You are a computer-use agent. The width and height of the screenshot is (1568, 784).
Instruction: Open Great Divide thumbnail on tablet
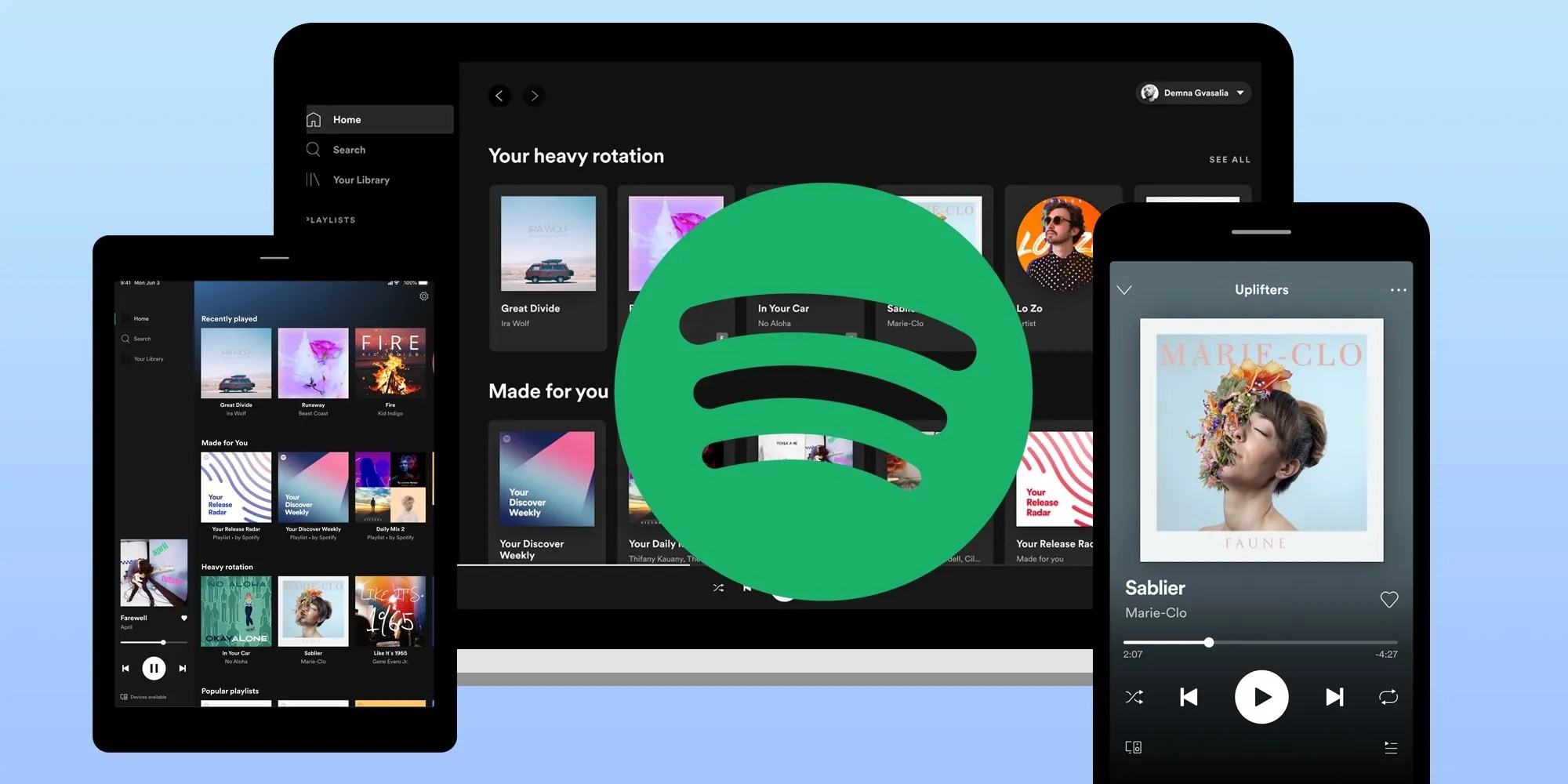(236, 363)
